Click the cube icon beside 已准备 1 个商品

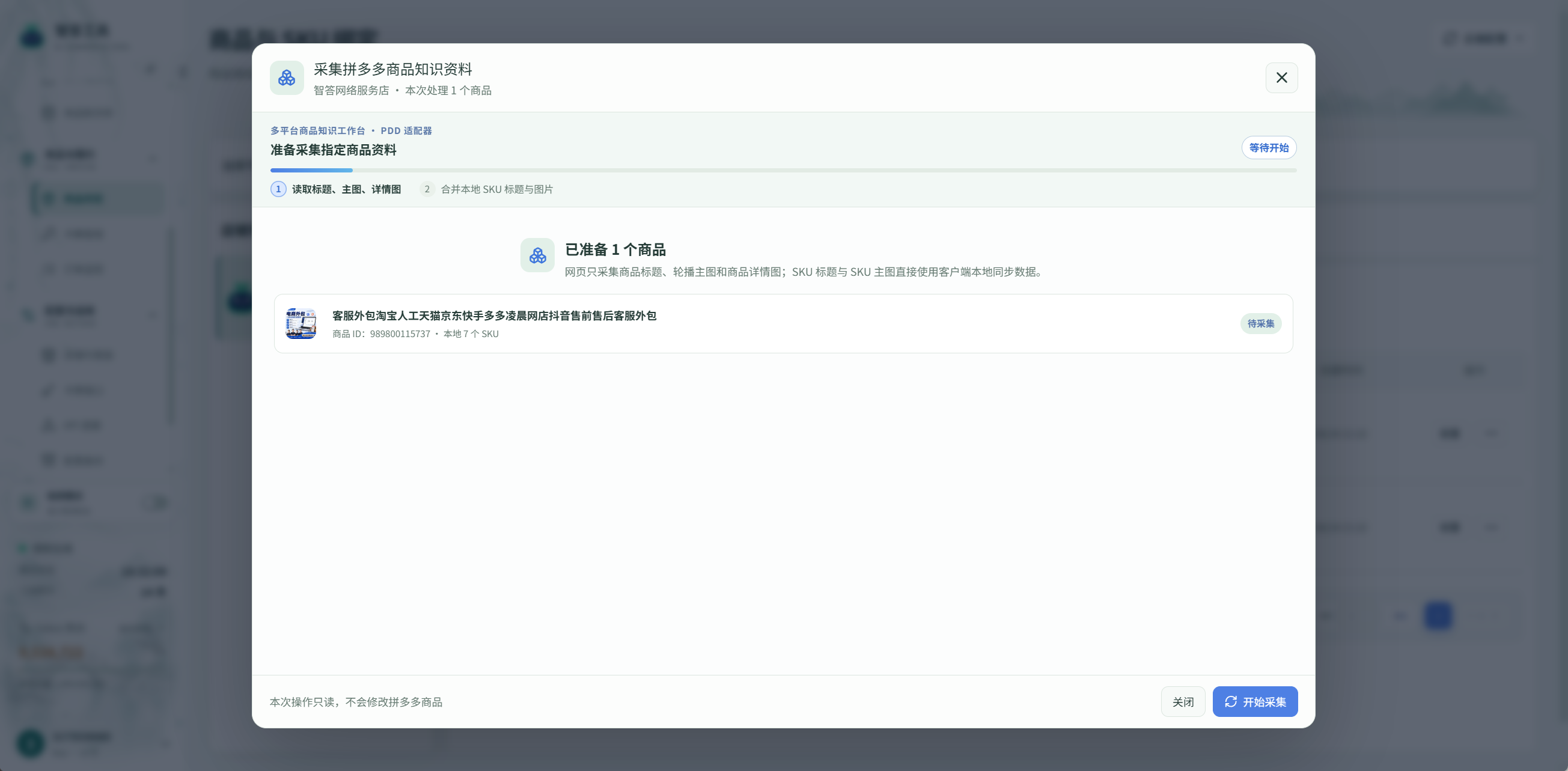point(537,255)
